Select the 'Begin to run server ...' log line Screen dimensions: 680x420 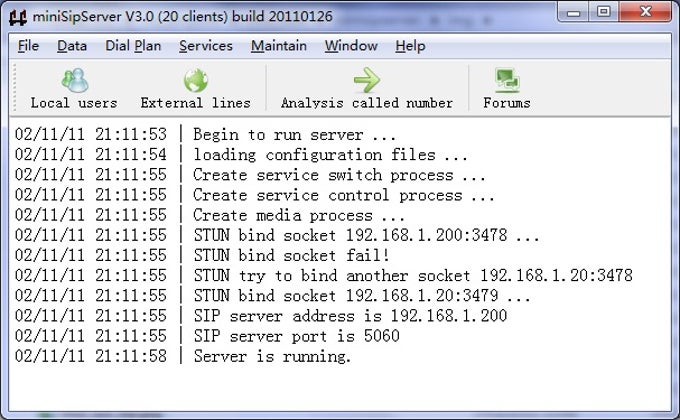[x=295, y=133]
